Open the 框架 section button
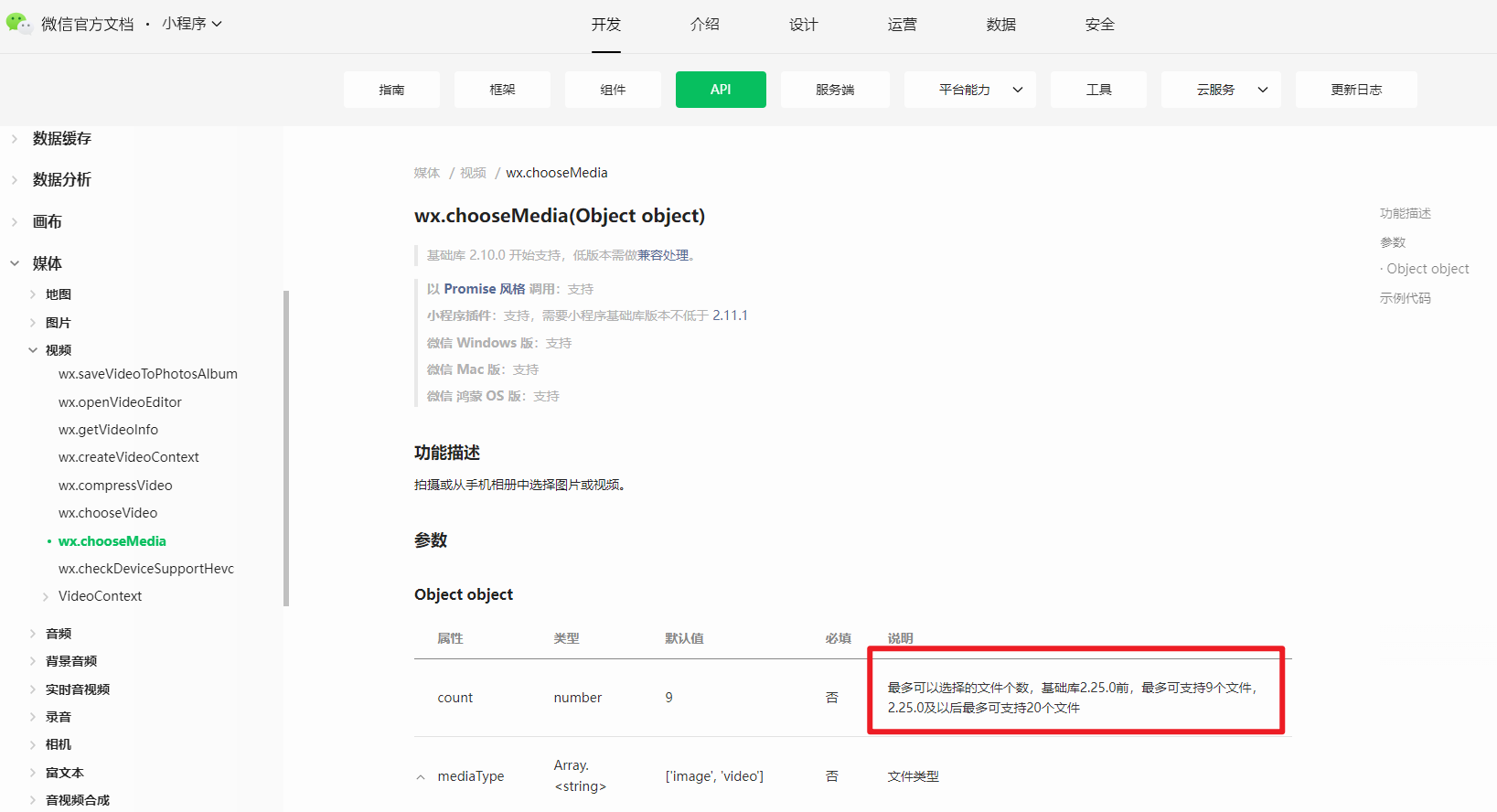This screenshot has width=1497, height=812. 502,90
